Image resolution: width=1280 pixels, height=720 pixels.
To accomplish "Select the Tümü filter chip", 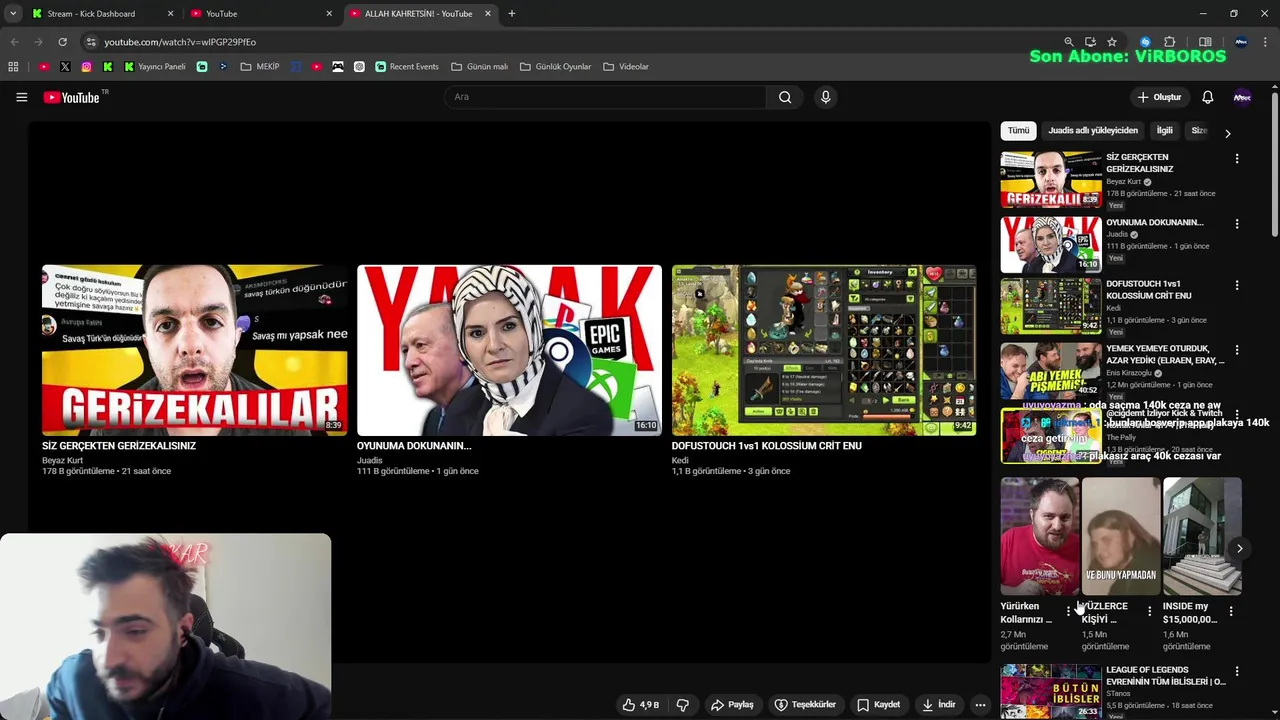I will pyautogui.click(x=1018, y=131).
